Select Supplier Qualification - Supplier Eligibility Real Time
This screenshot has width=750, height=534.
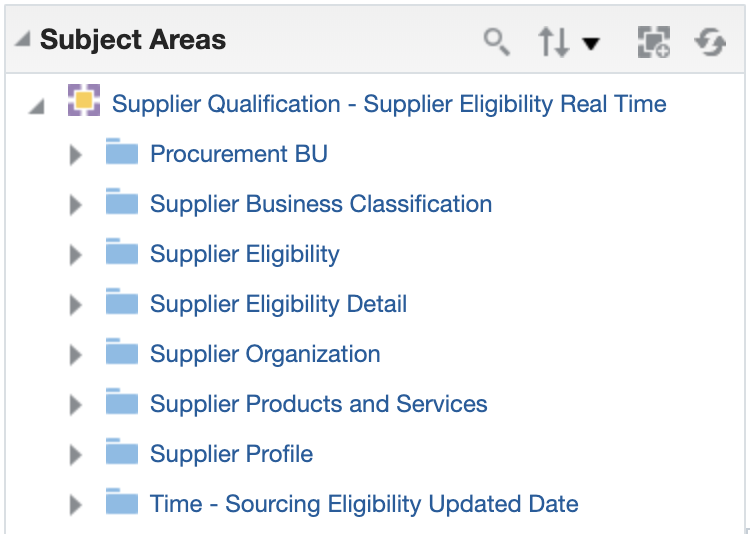click(389, 104)
